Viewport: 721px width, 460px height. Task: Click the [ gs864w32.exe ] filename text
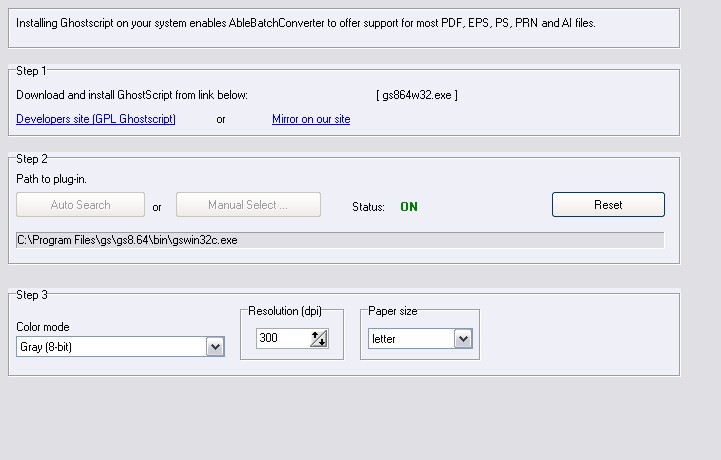417,95
